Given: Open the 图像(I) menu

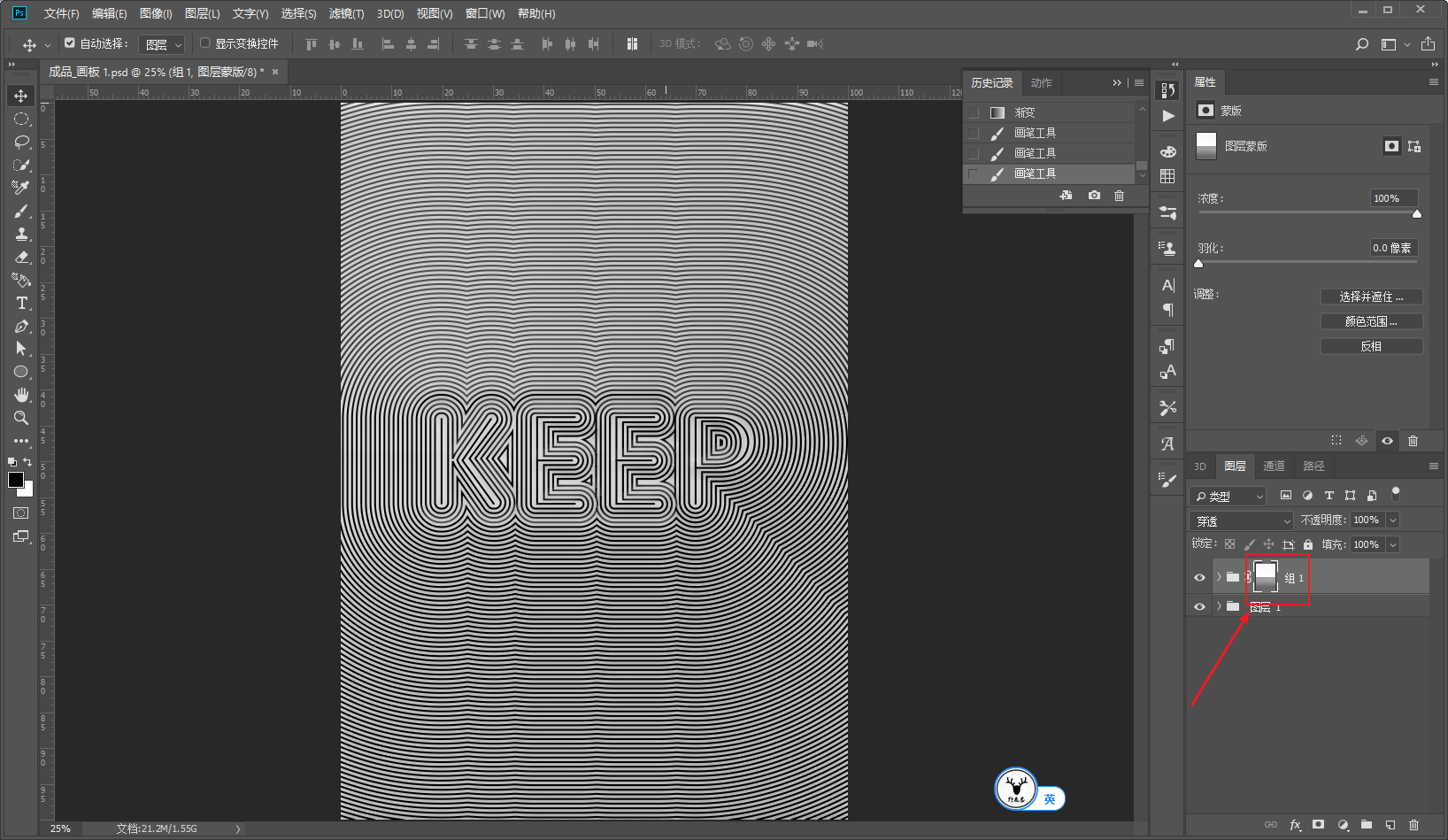Looking at the screenshot, I should [x=156, y=13].
